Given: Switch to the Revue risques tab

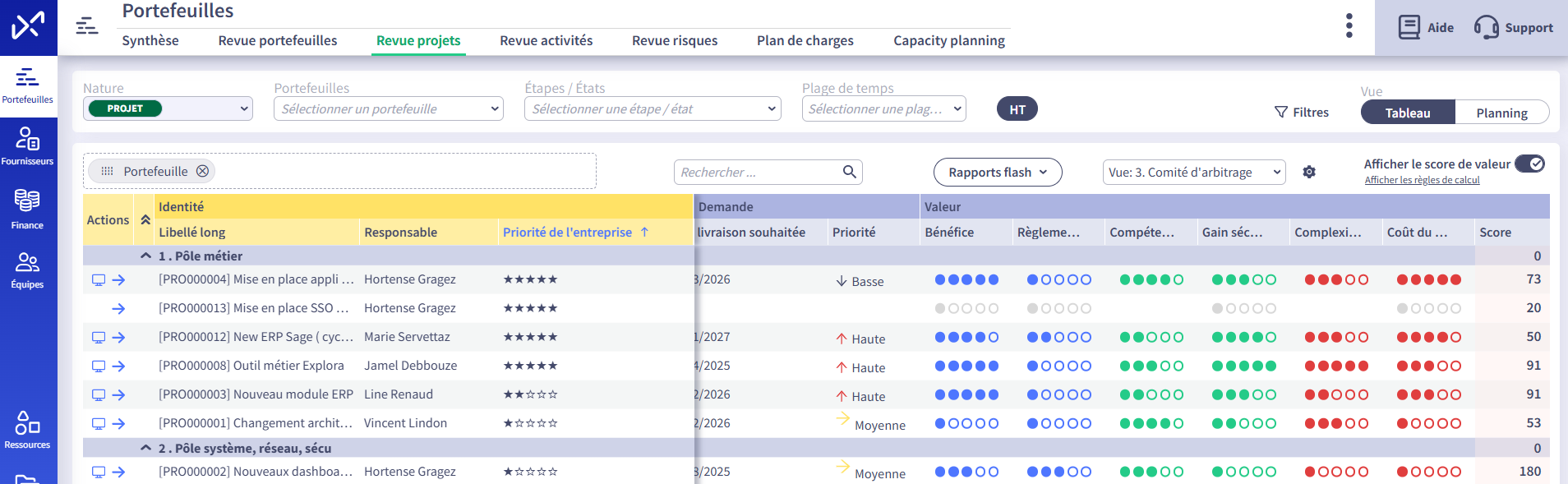Looking at the screenshot, I should pyautogui.click(x=674, y=40).
